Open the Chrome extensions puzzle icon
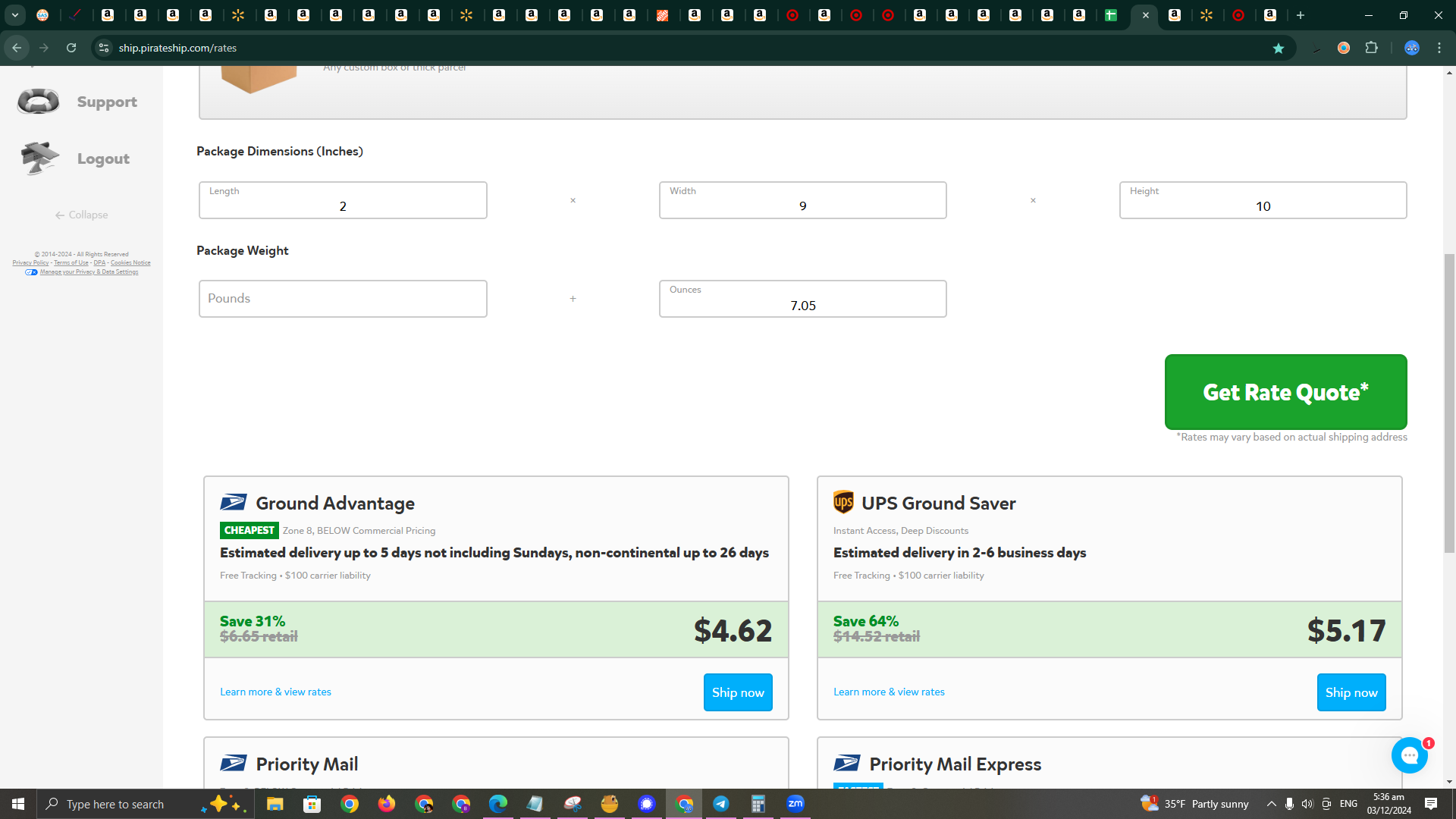 pos(1371,48)
